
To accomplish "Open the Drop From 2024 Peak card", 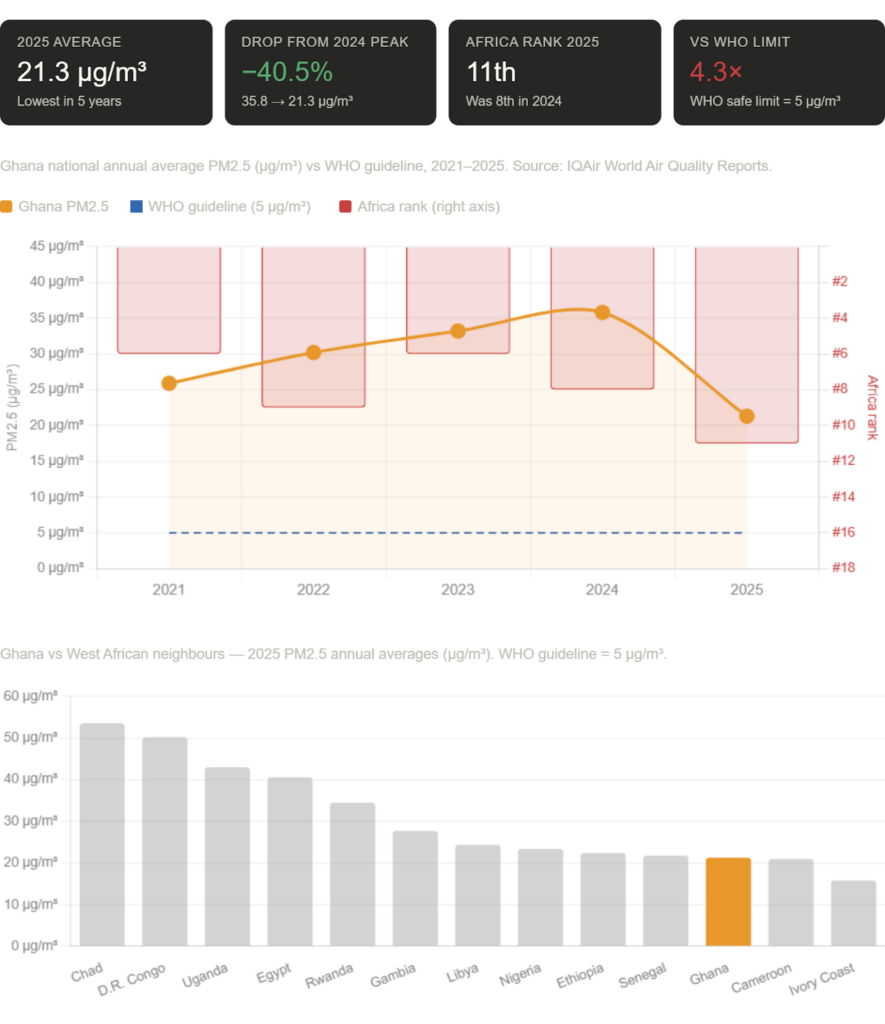I will point(330,72).
